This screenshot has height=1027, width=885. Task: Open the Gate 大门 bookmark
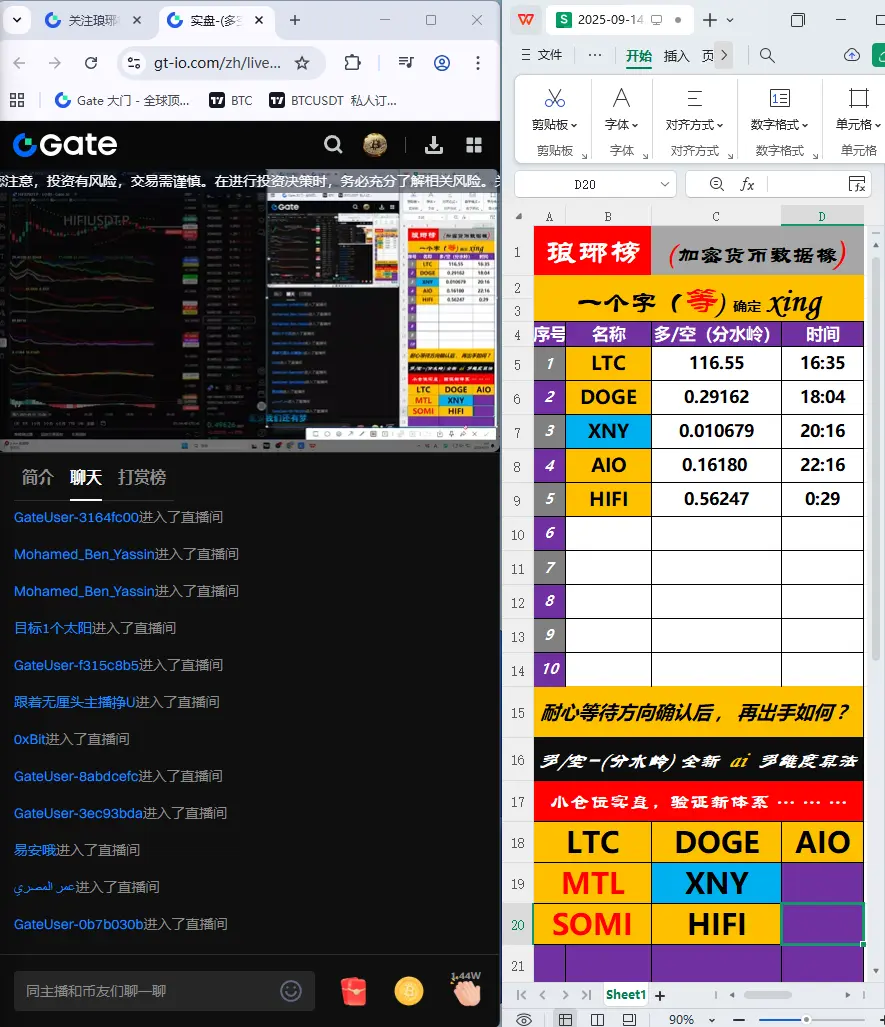point(122,100)
